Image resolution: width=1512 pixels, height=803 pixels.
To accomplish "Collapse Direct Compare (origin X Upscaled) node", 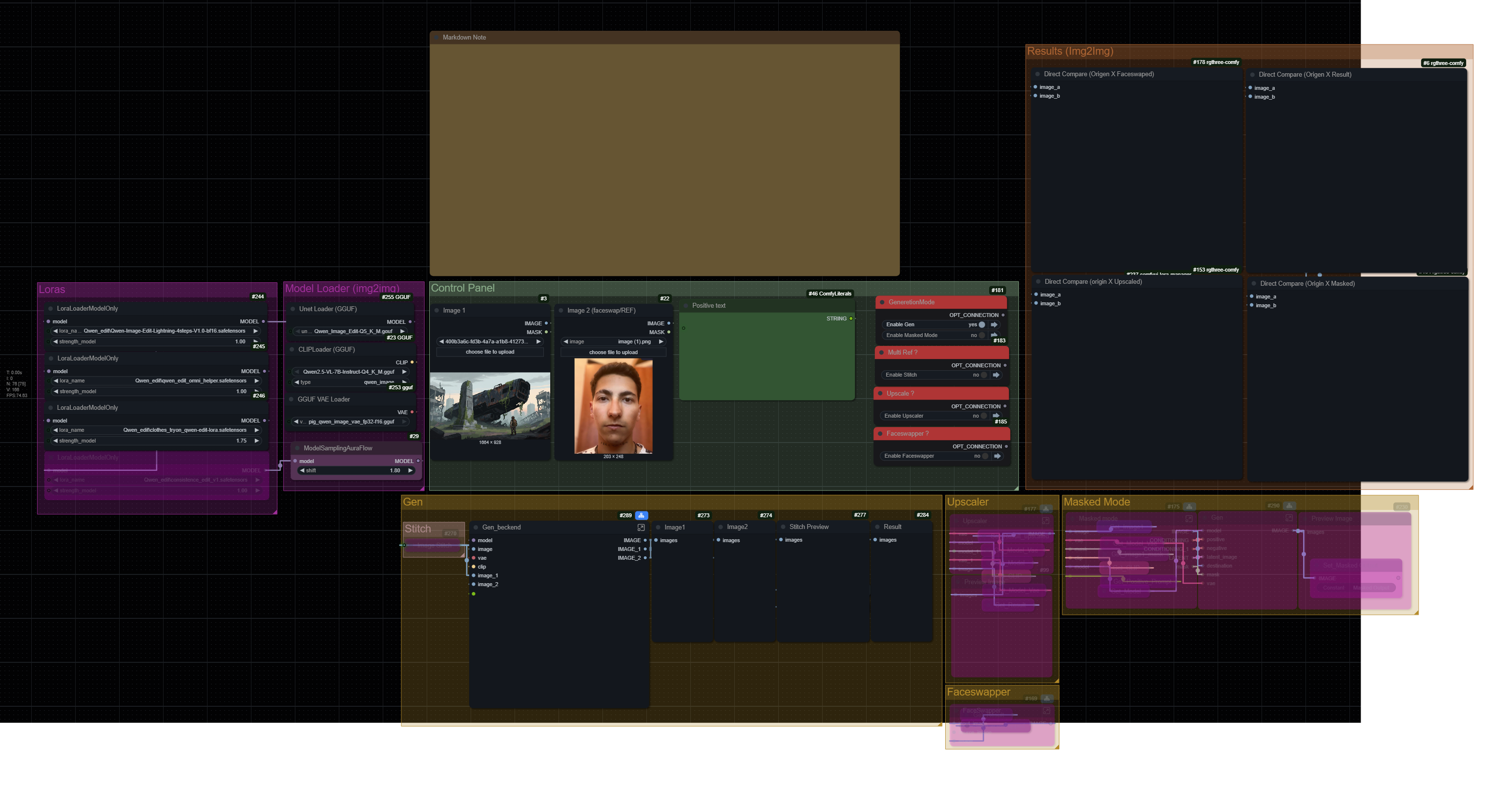I will click(x=1038, y=282).
